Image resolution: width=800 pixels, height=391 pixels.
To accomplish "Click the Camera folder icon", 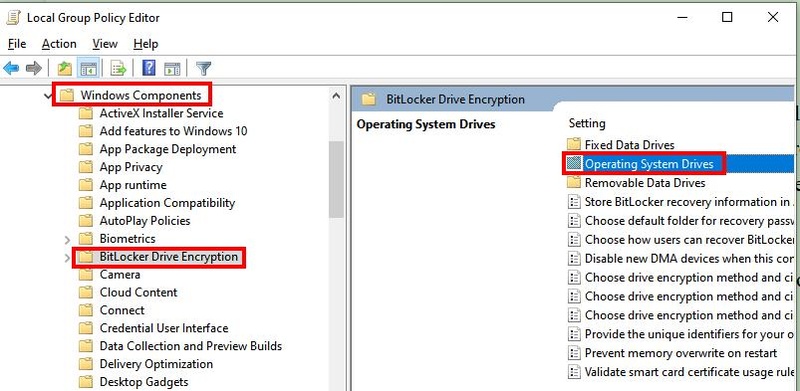I will coord(86,275).
